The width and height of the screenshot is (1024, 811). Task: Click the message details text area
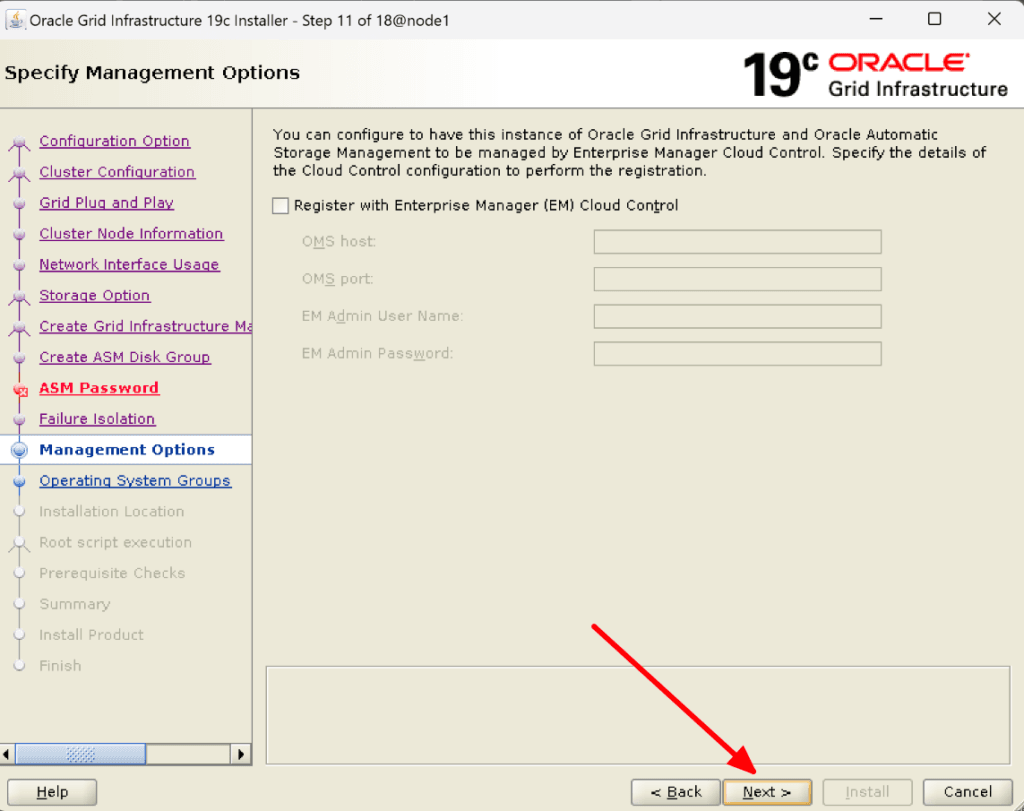tap(638, 715)
